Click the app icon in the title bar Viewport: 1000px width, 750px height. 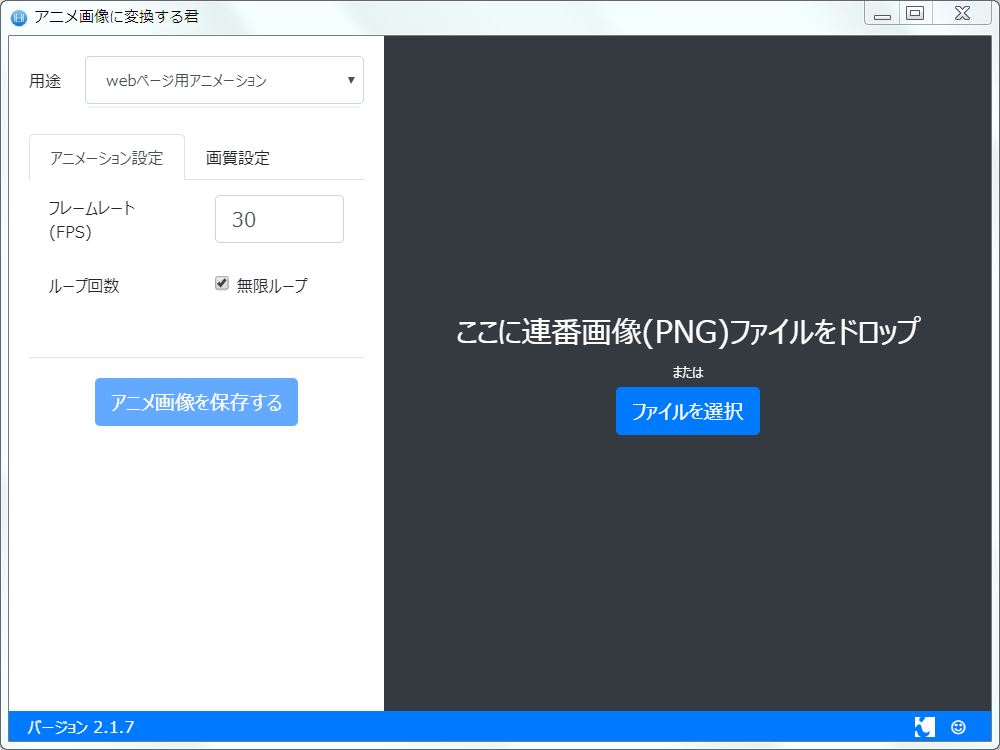pos(18,17)
